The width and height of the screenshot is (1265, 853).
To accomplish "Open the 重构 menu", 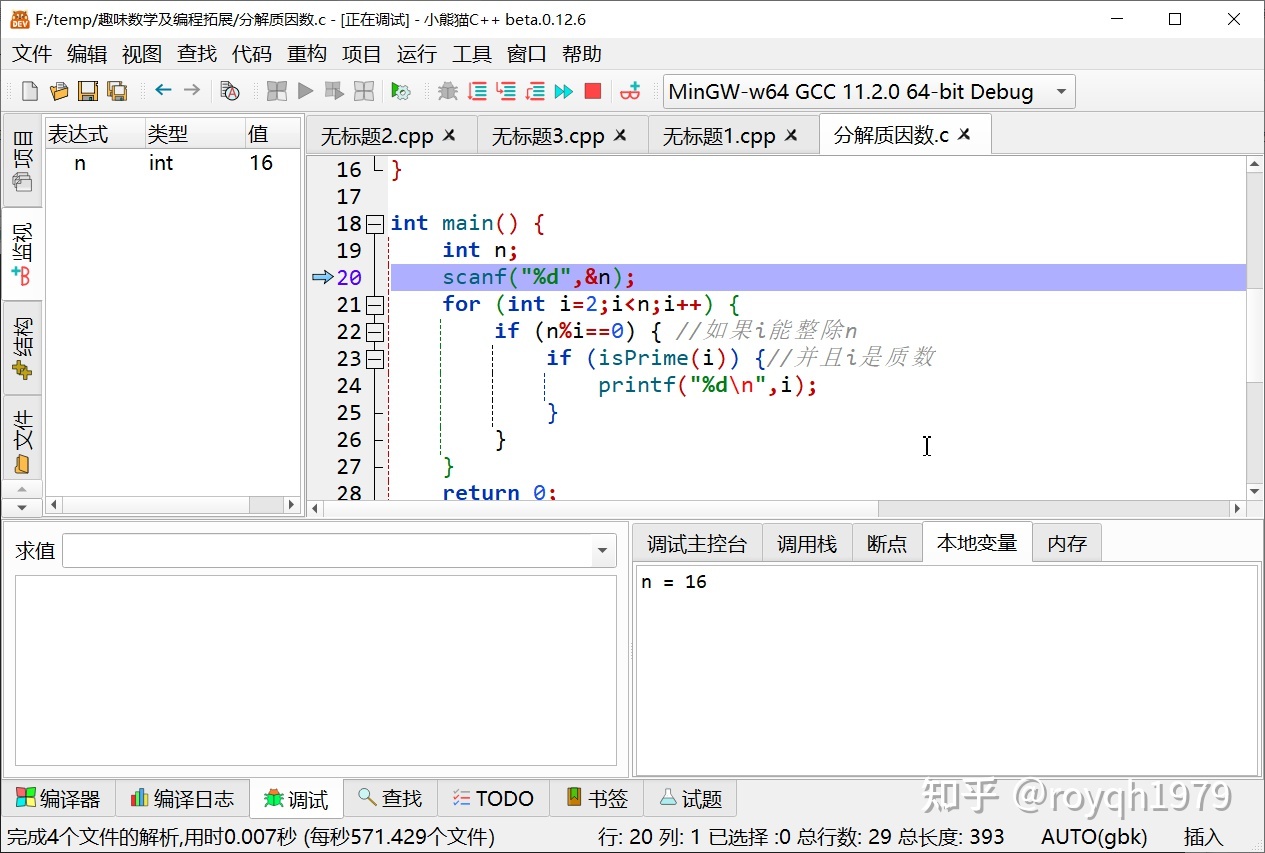I will [x=307, y=54].
